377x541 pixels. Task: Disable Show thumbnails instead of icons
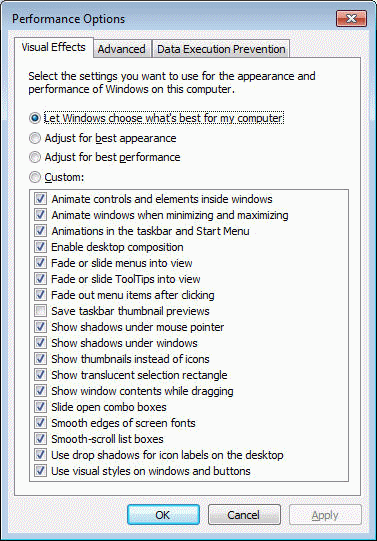coord(40,359)
